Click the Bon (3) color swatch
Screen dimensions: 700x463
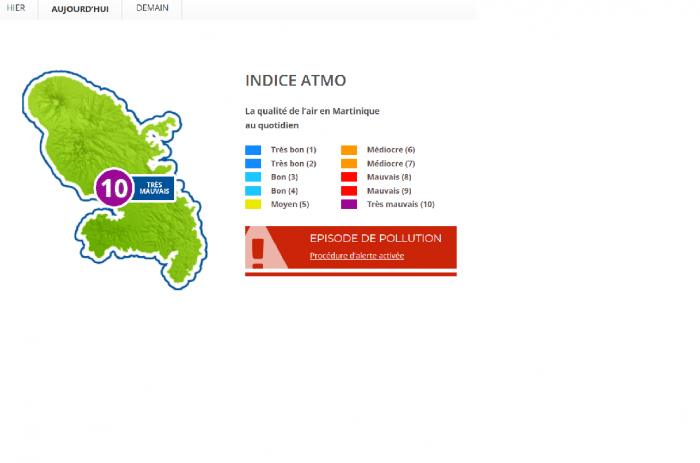click(253, 177)
